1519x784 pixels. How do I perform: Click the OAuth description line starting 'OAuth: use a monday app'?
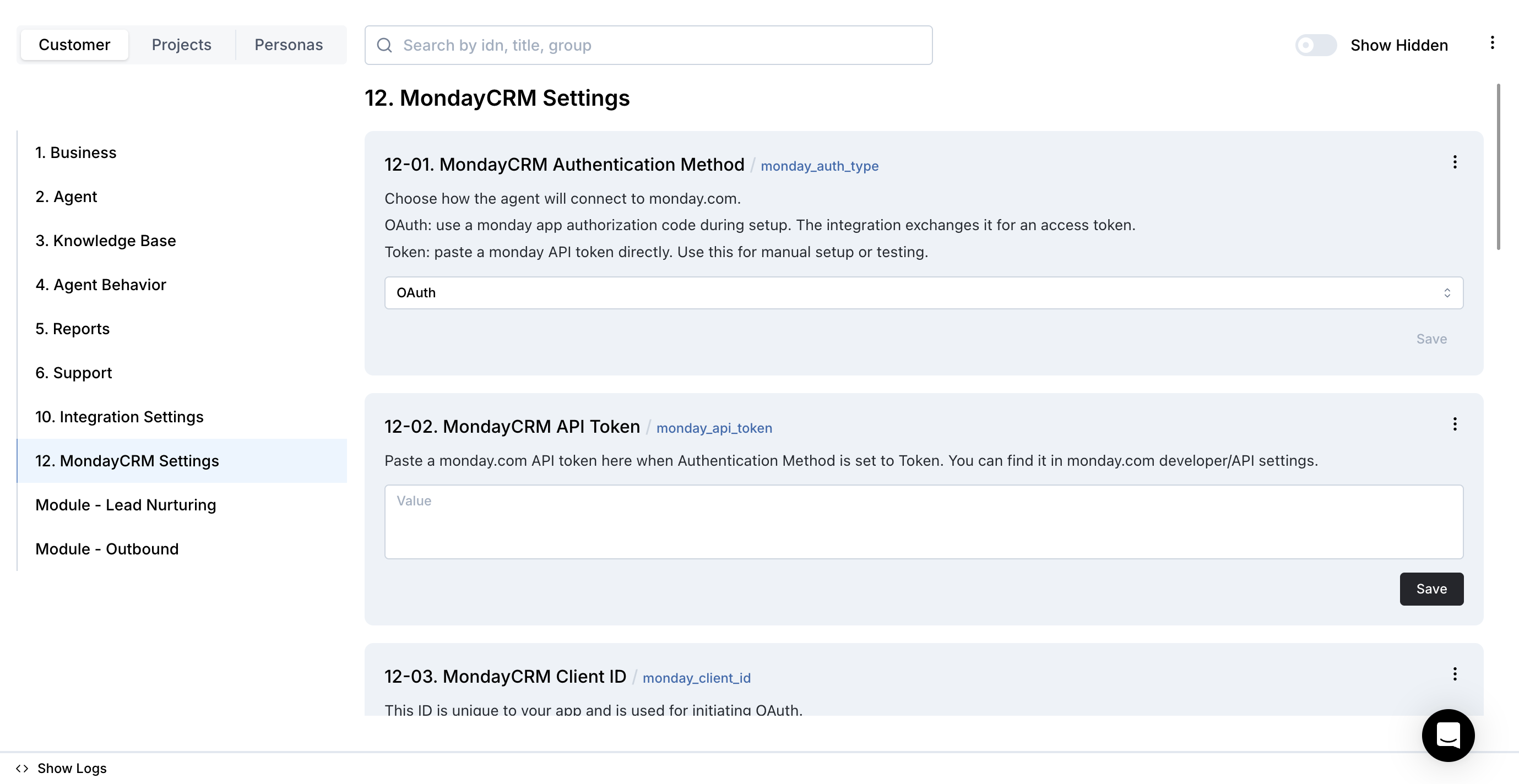(x=759, y=225)
